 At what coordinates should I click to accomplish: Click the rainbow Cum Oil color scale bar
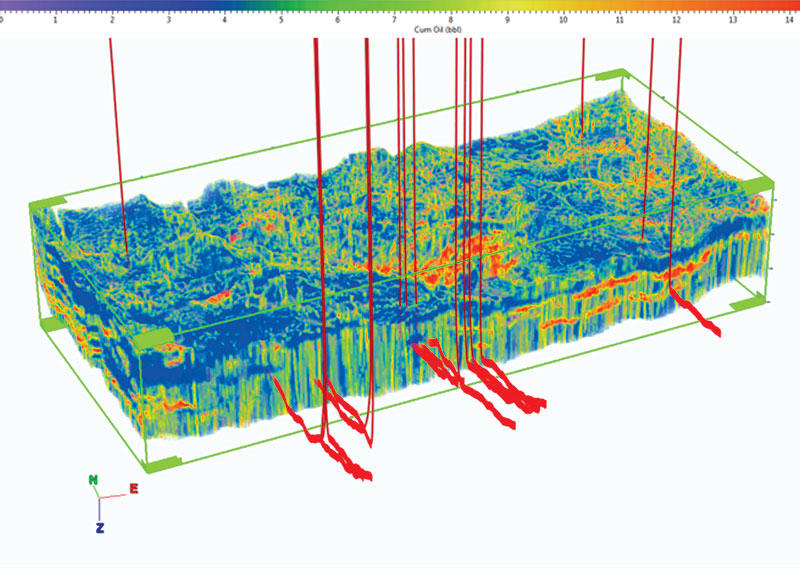click(400, 6)
